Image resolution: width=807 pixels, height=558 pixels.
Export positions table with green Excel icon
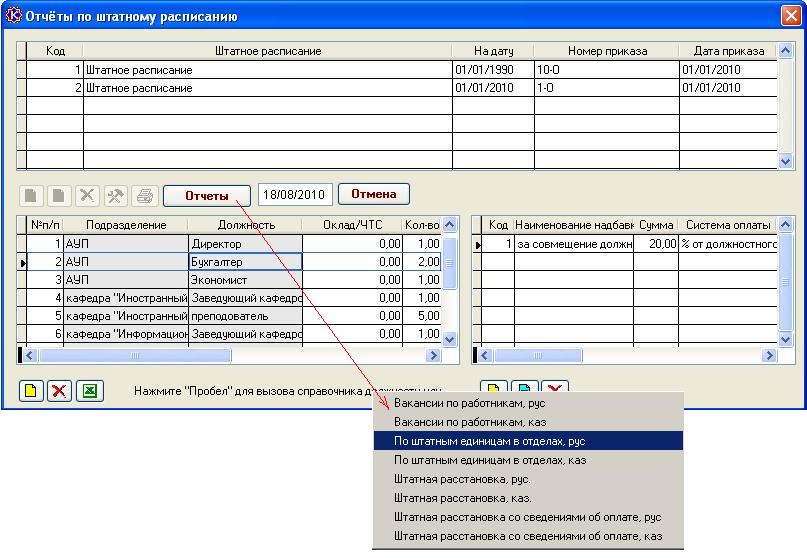90,391
